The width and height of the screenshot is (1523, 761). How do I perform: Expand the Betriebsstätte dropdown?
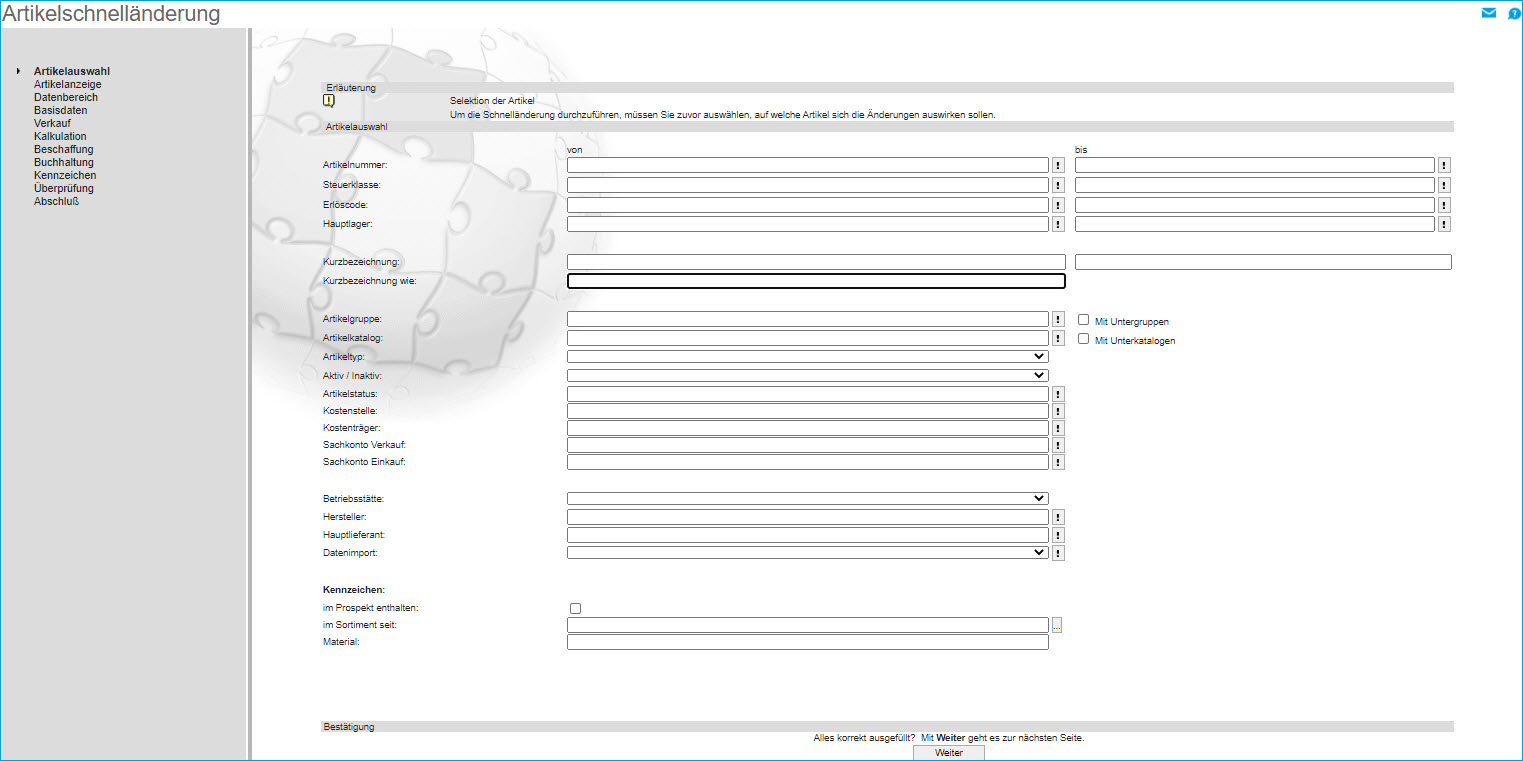(807, 498)
